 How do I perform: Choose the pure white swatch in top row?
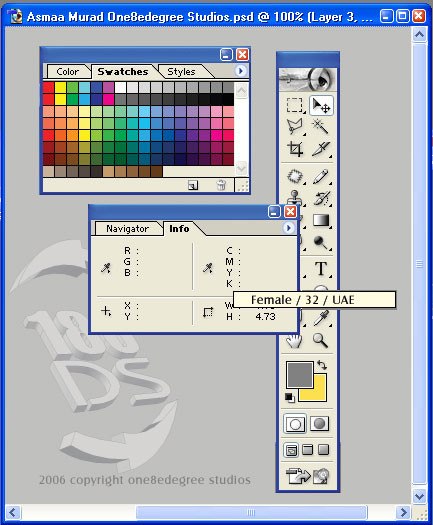pyautogui.click(x=120, y=88)
